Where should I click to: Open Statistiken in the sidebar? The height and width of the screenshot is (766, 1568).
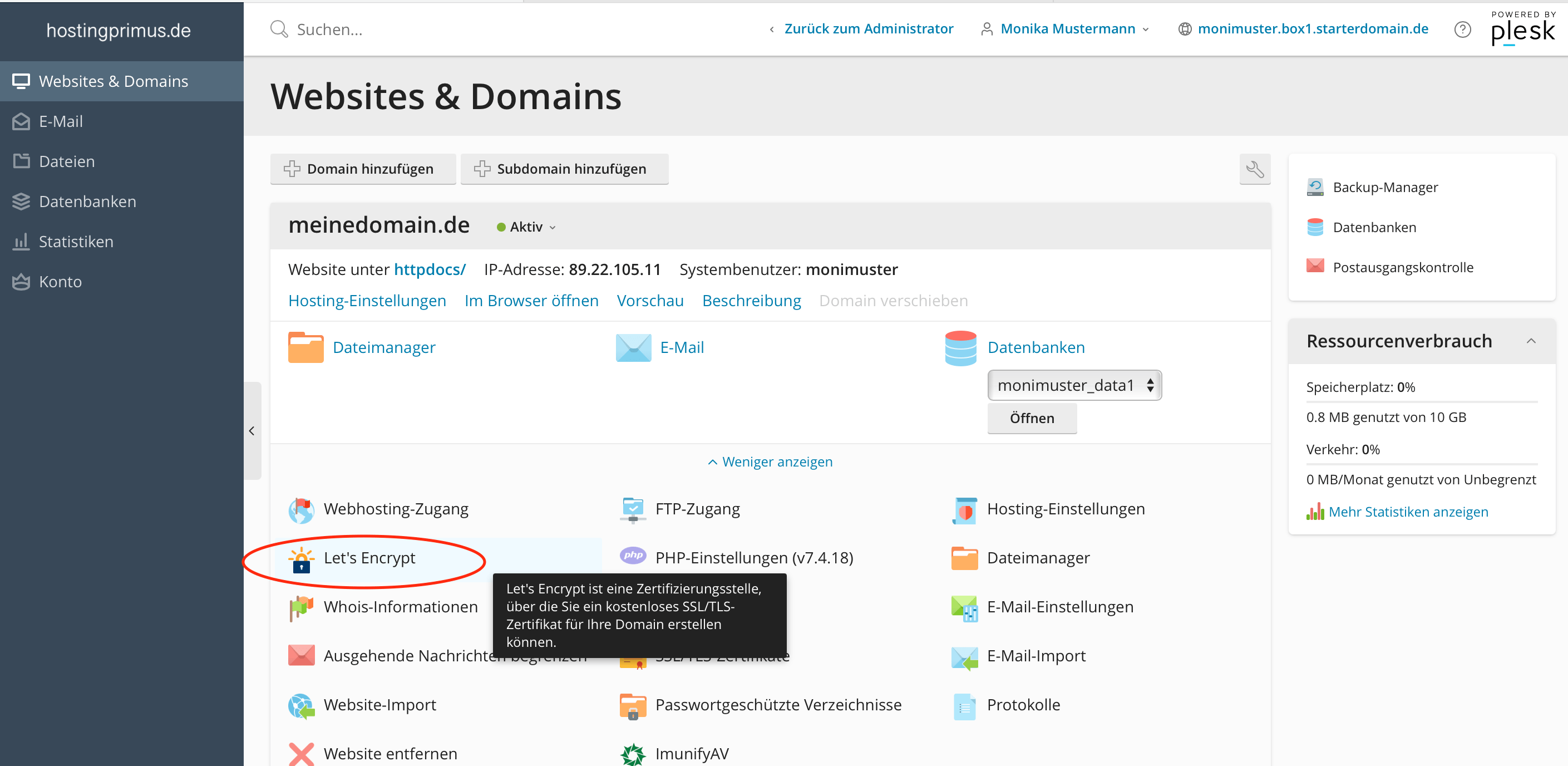122,242
